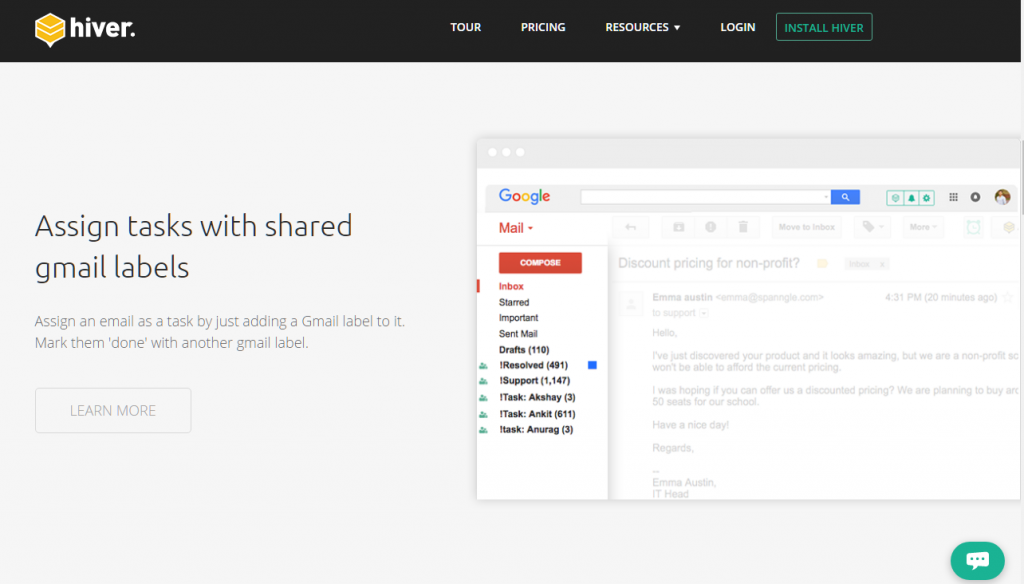Remove the Inbox label chip with x
This screenshot has width=1024, height=584.
pyautogui.click(x=882, y=264)
